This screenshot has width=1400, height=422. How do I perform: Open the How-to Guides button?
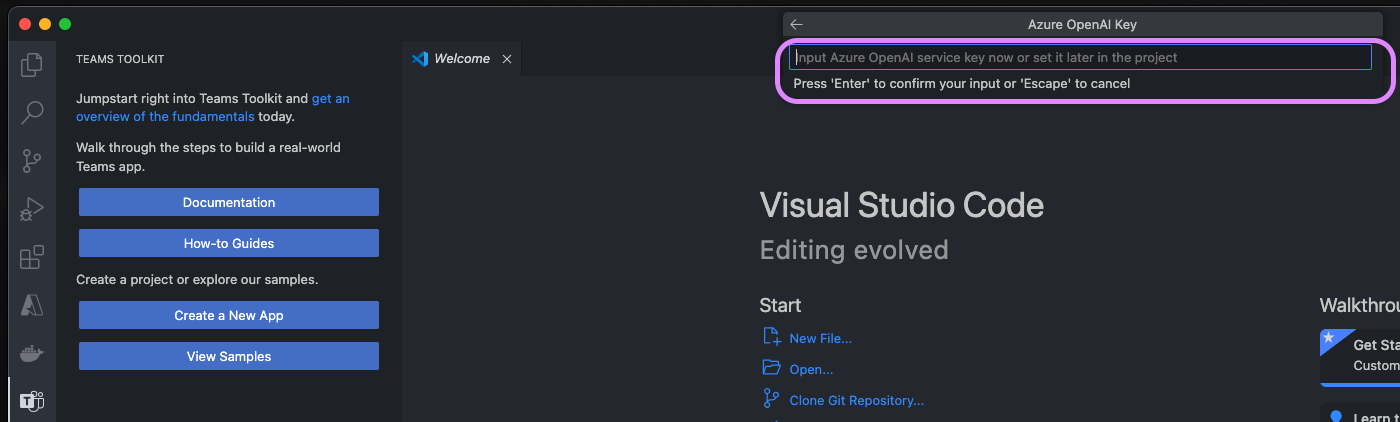pos(229,243)
